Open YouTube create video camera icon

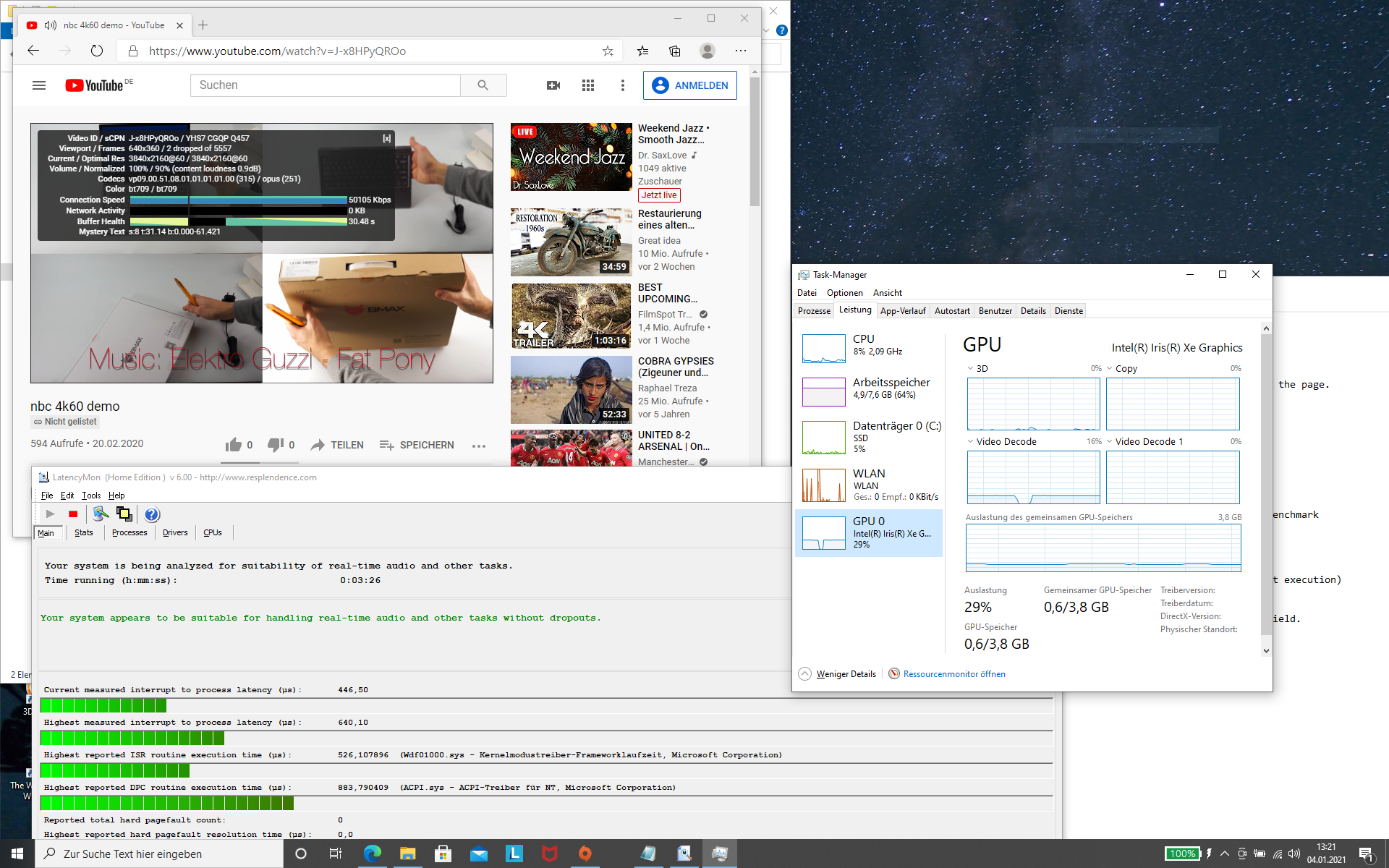[x=553, y=85]
